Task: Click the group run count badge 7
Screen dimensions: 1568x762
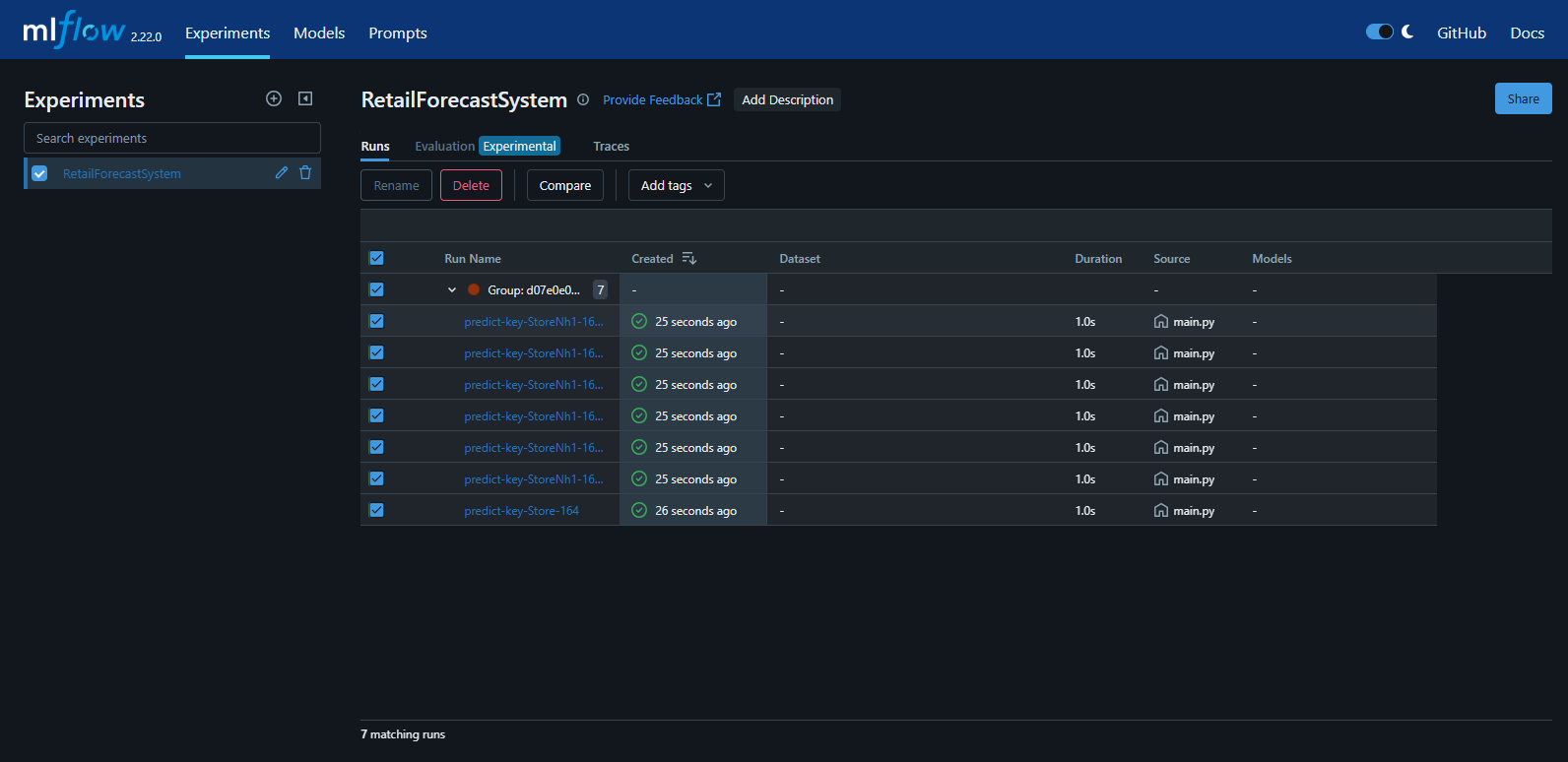Action: click(x=600, y=289)
